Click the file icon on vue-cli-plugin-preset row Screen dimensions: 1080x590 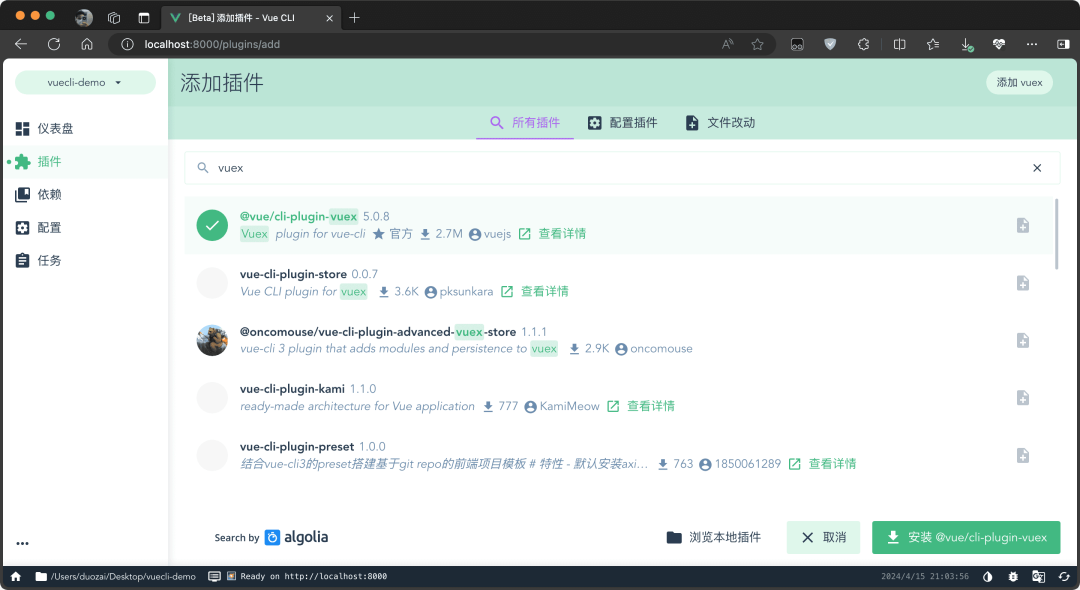coord(1023,455)
